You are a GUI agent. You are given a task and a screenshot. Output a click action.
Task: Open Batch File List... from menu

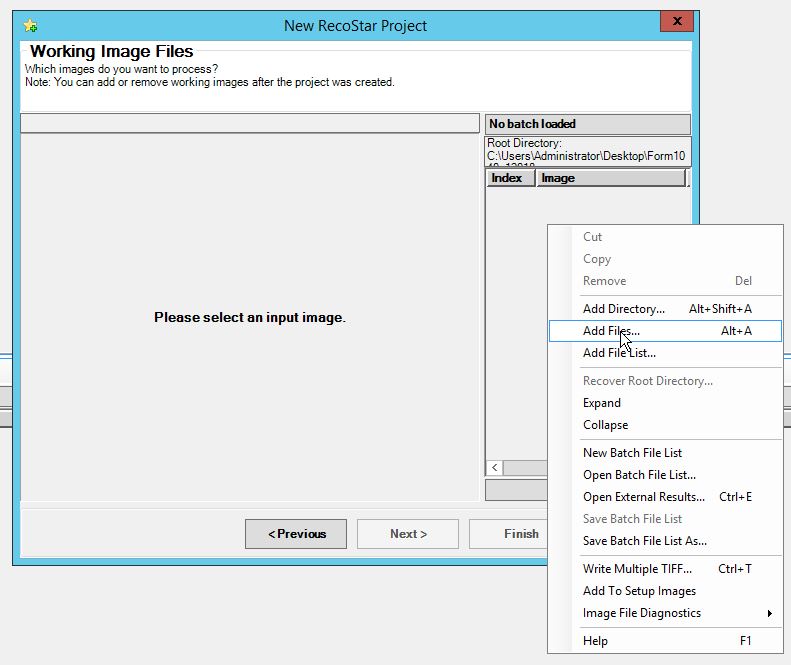(x=665, y=475)
